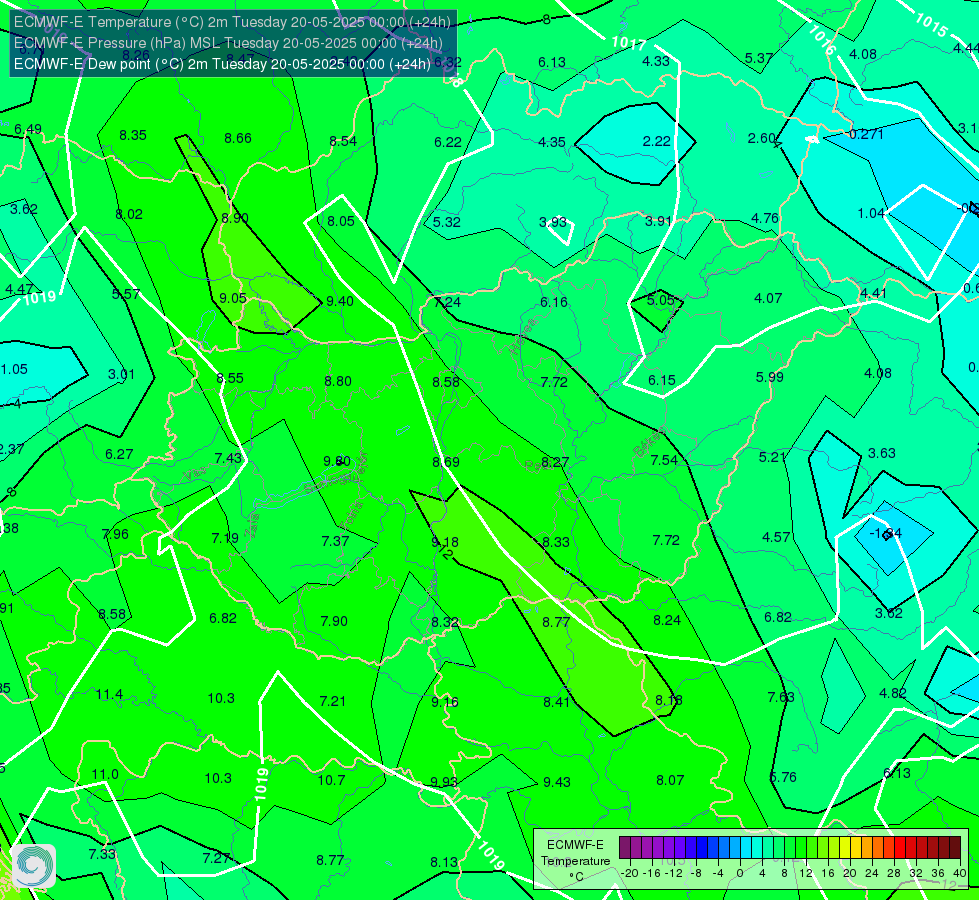979x900 pixels.
Task: Click the 8.80 value on the map
Action: (338, 381)
